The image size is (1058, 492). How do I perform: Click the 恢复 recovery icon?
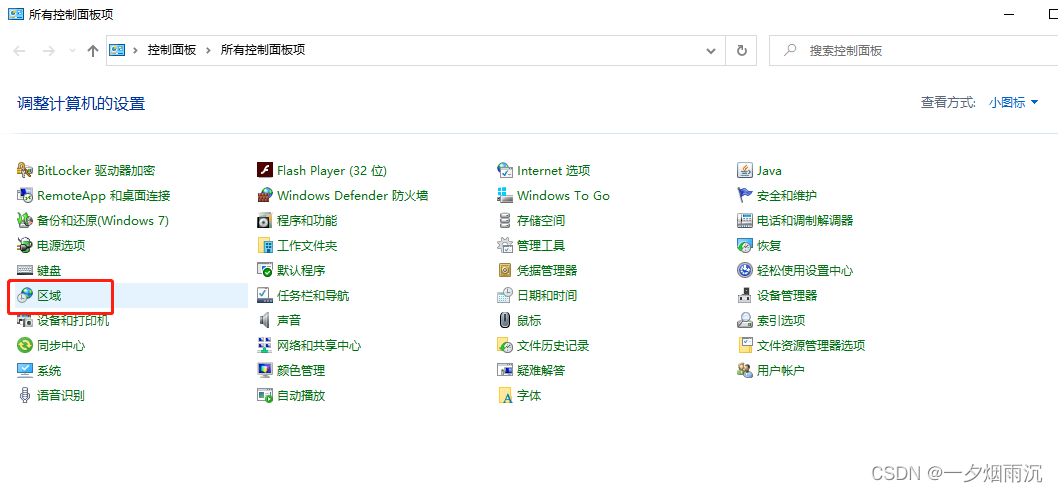coord(744,246)
